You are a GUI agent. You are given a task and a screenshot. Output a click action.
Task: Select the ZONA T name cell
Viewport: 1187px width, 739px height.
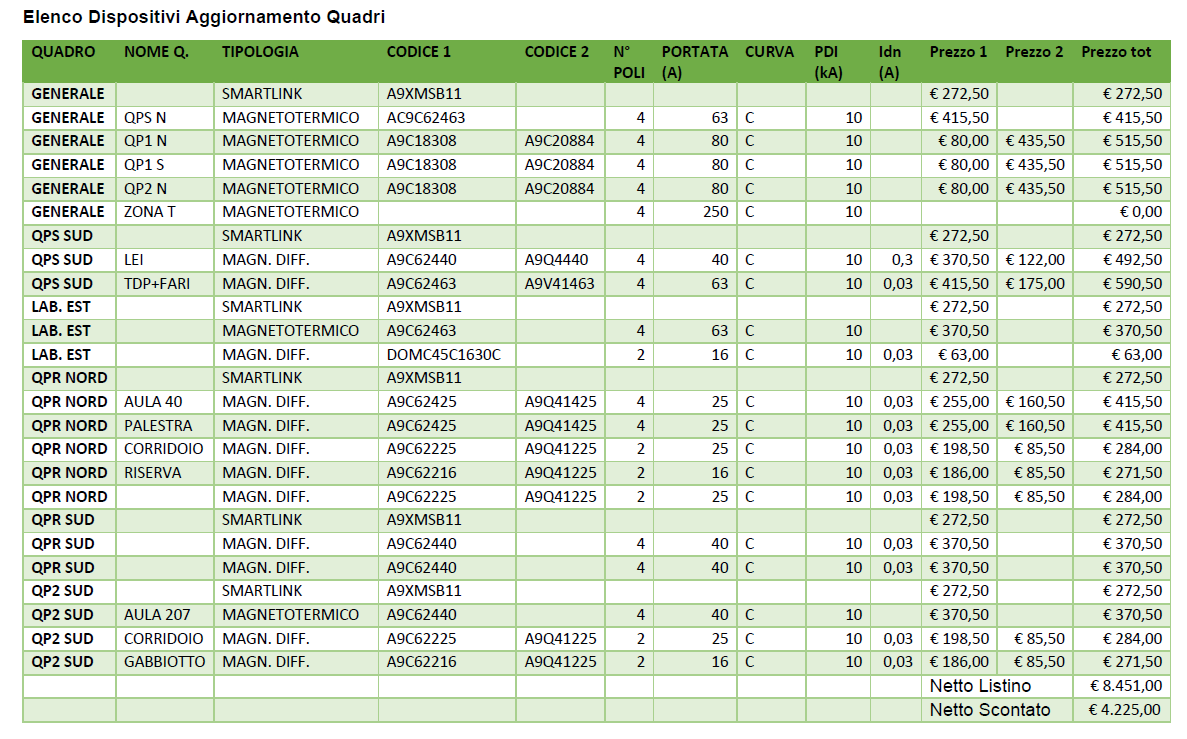148,212
